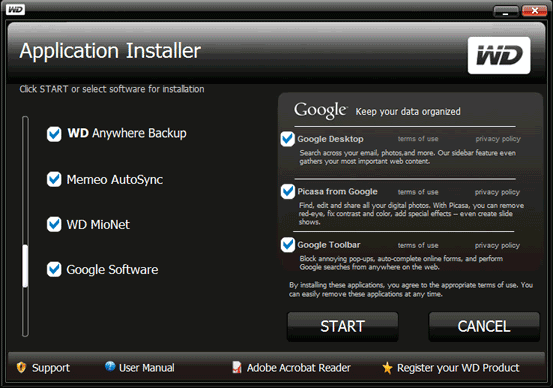
Task: Click the START button
Action: click(343, 326)
